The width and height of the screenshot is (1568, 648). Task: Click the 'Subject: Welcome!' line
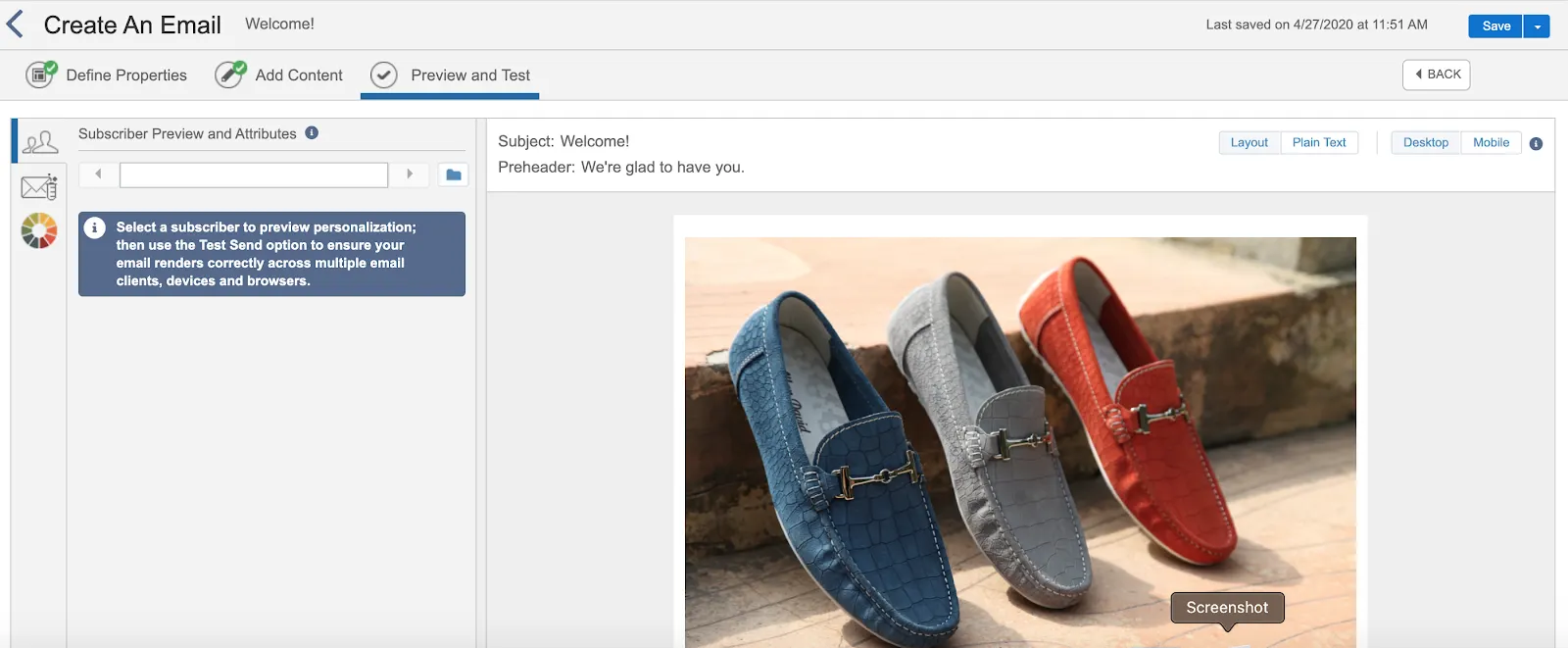point(563,141)
